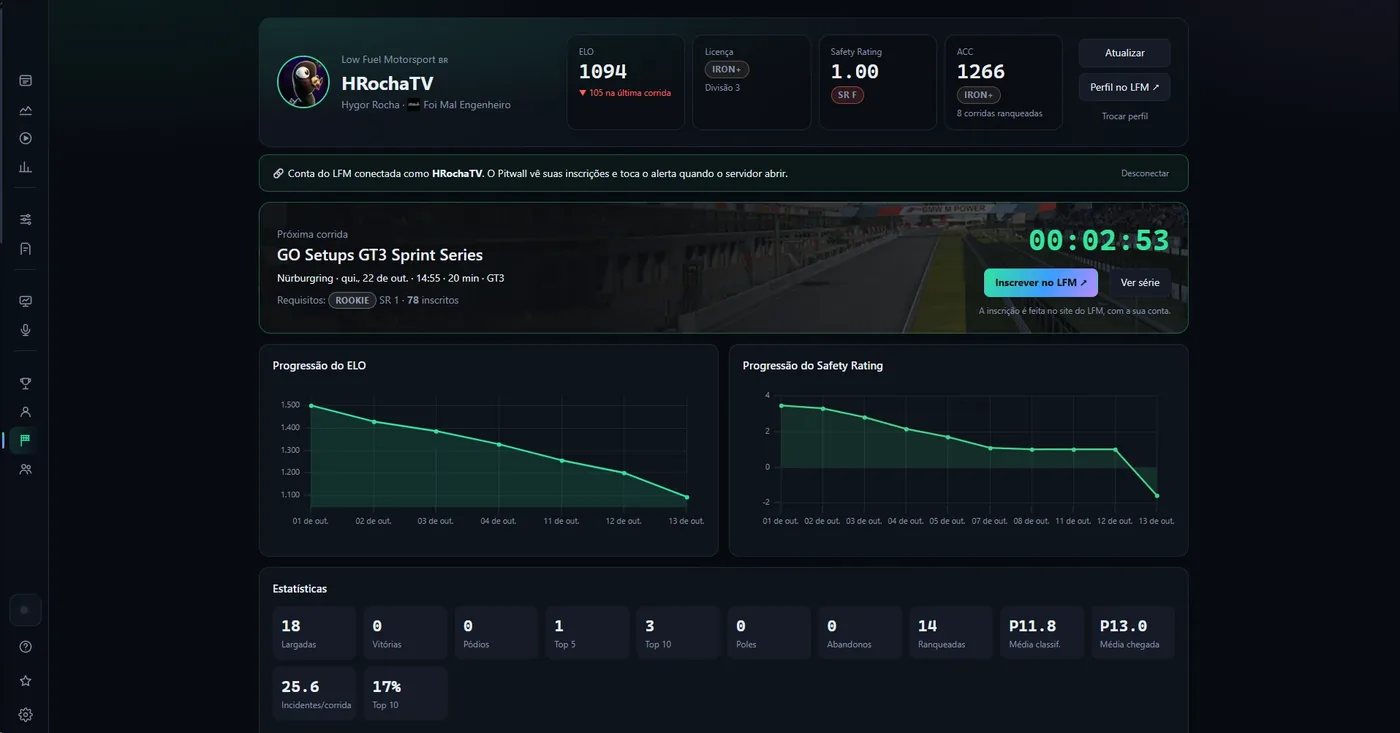Click the GO Setups GT3 Sprint Series title
1400x733 pixels.
[x=380, y=255]
